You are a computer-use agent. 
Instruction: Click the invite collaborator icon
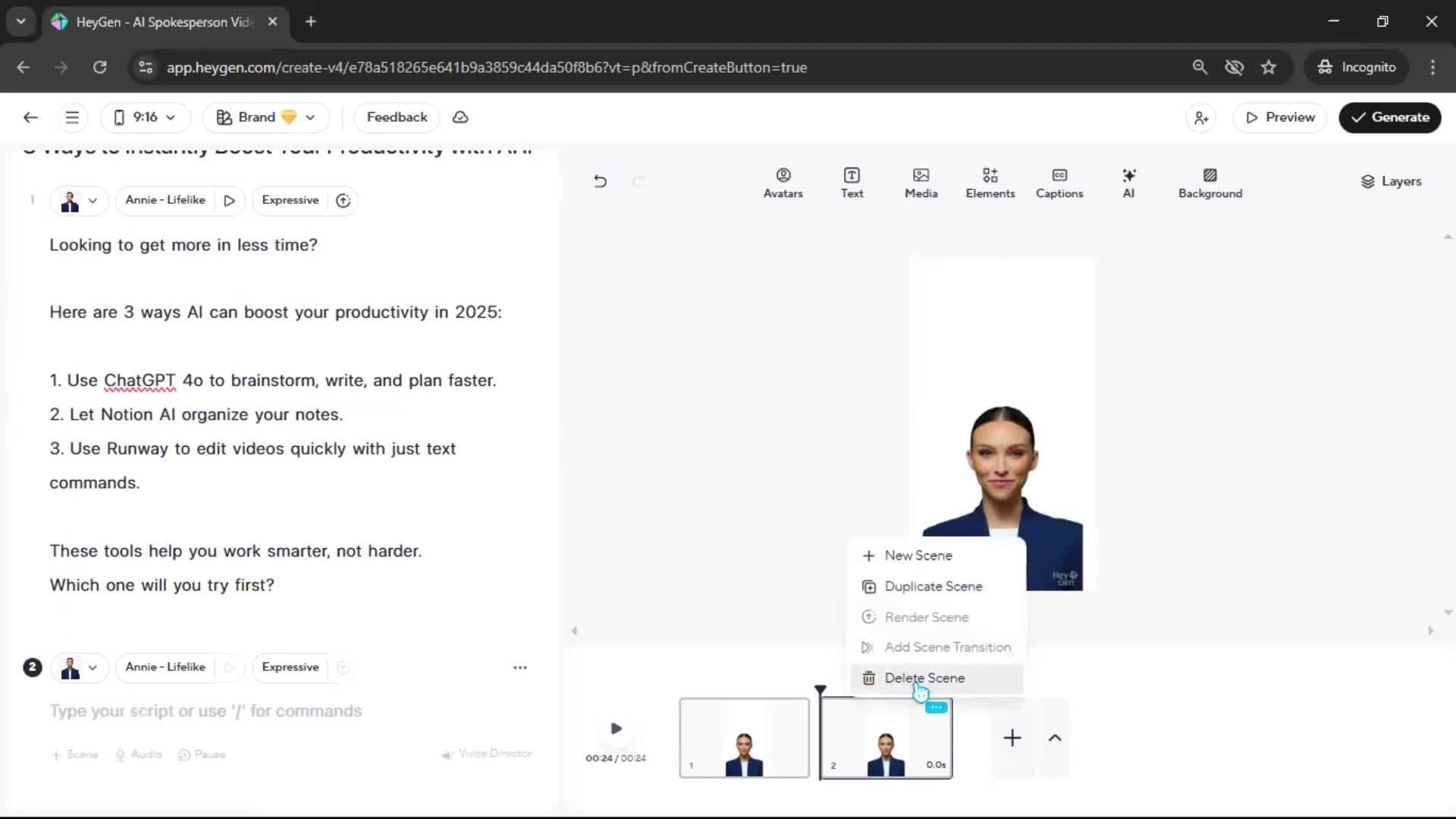click(x=1201, y=118)
